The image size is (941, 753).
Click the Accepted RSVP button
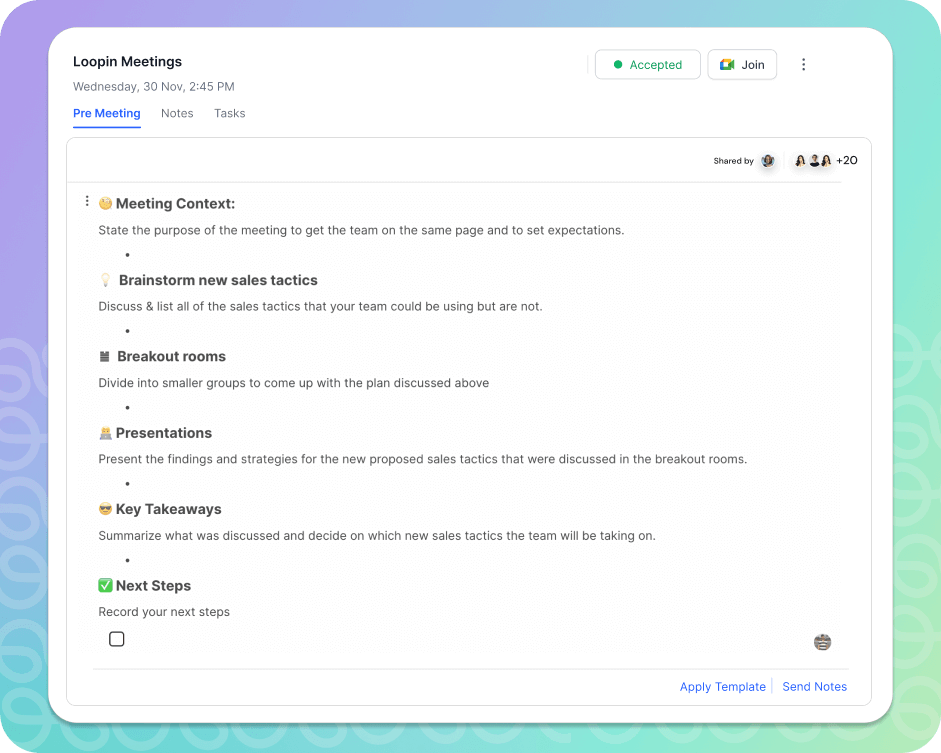[x=648, y=65]
